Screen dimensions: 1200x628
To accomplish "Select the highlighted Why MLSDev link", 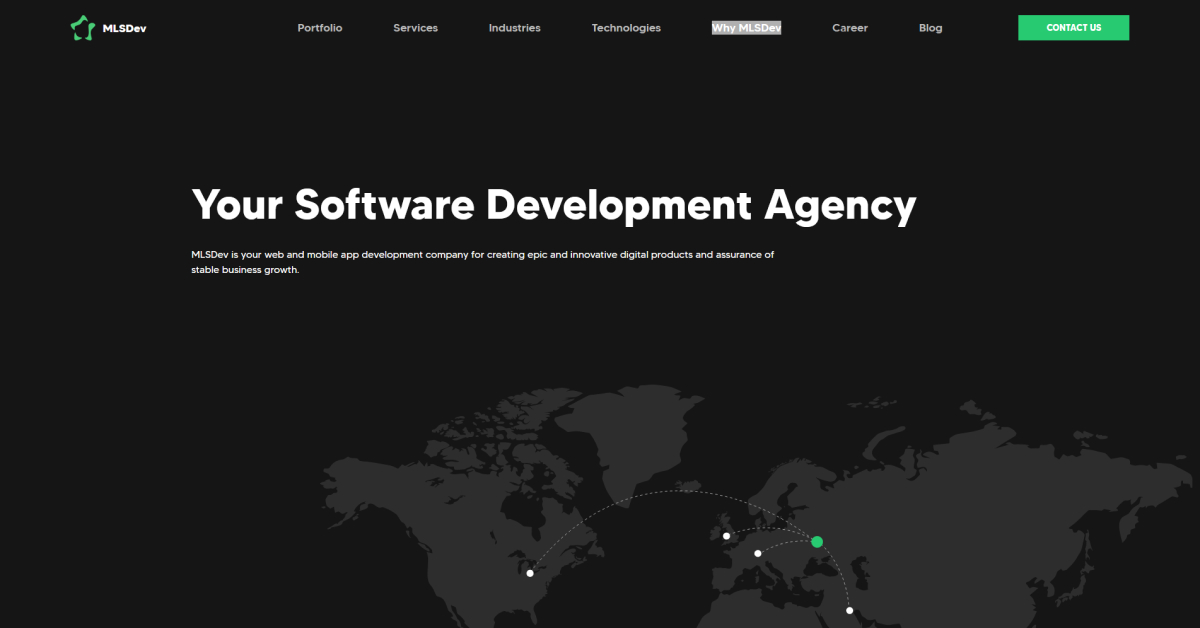I will 746,28.
